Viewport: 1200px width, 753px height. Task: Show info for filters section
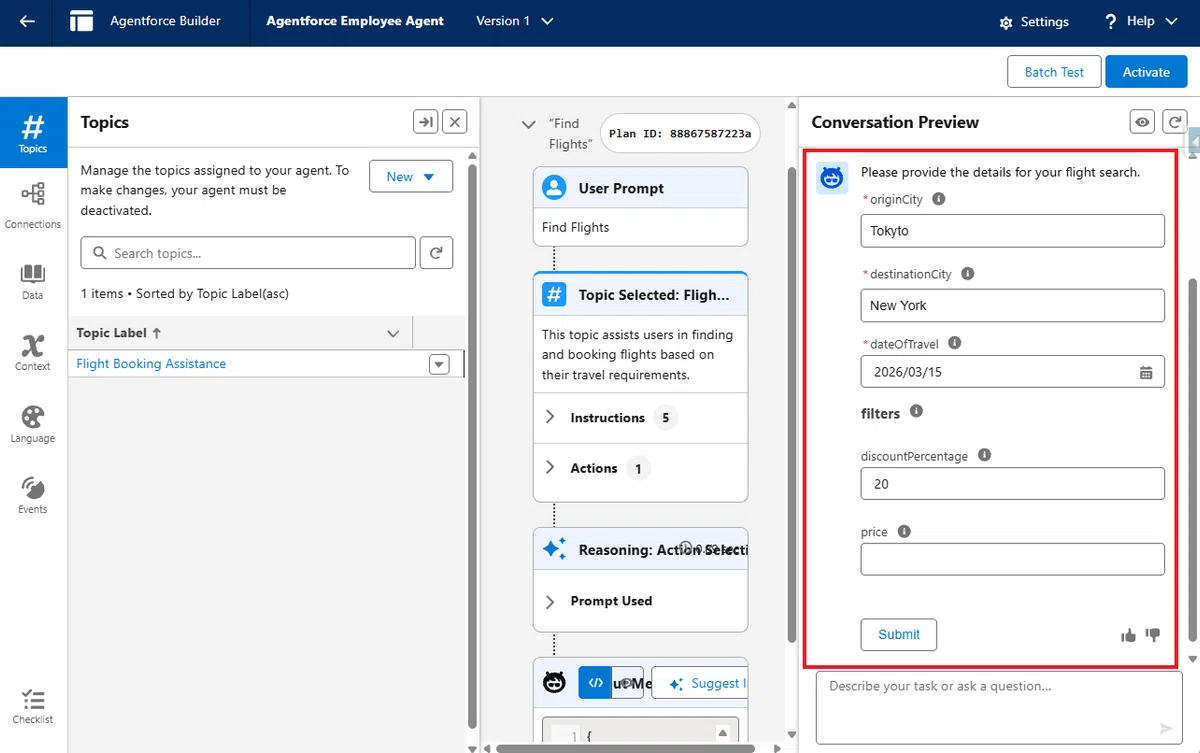pos(916,411)
